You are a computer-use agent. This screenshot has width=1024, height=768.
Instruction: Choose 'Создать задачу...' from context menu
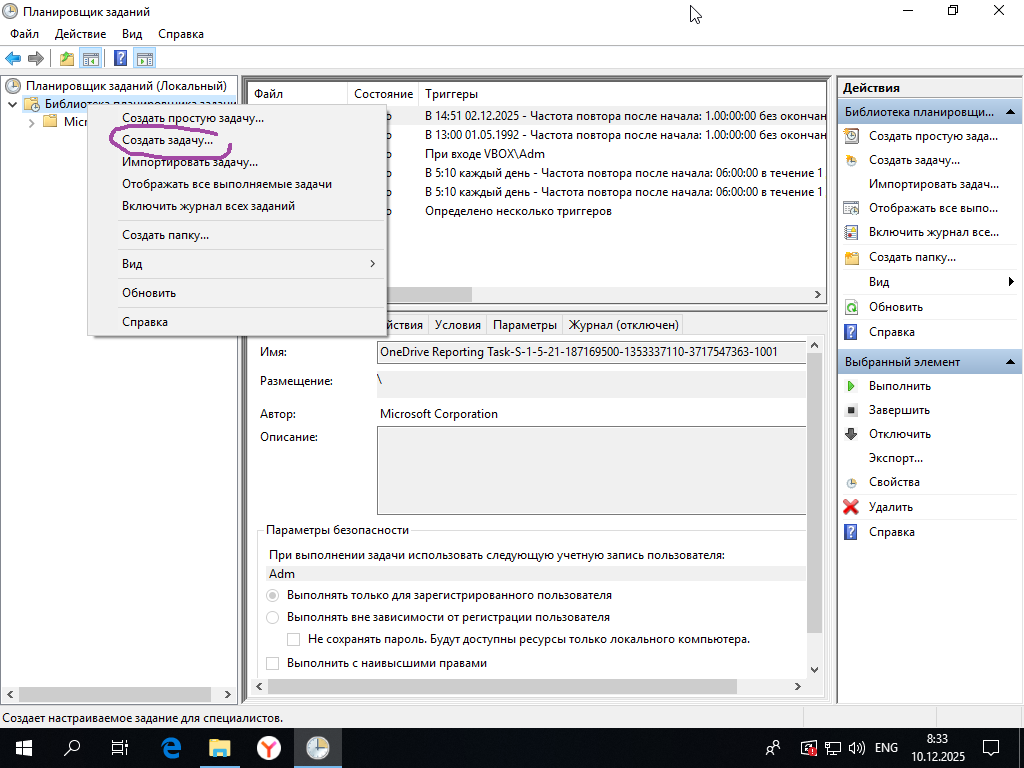(x=236, y=140)
